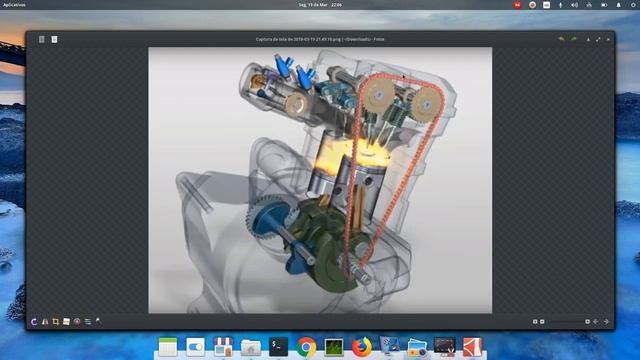Image resolution: width=640 pixels, height=360 pixels.
Task: Launch the Calendar app from the dock
Action: tap(168, 347)
